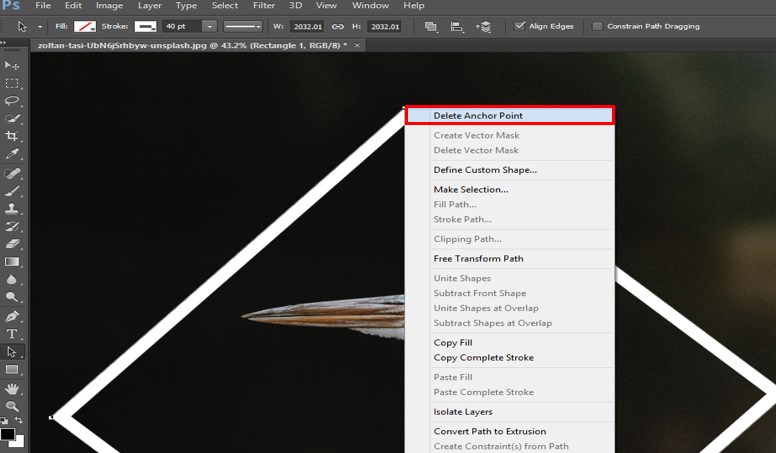Close the zoltan-tasi document tab

(x=357, y=46)
